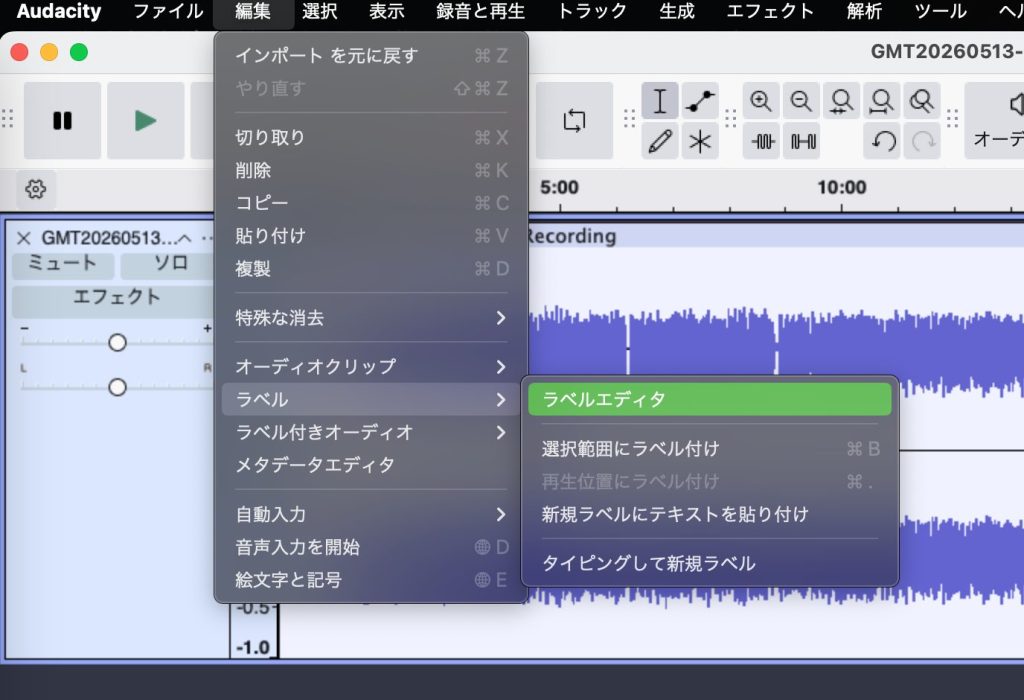Toggle ミュート on the track
Image resolution: width=1024 pixels, height=700 pixels.
pos(63,264)
